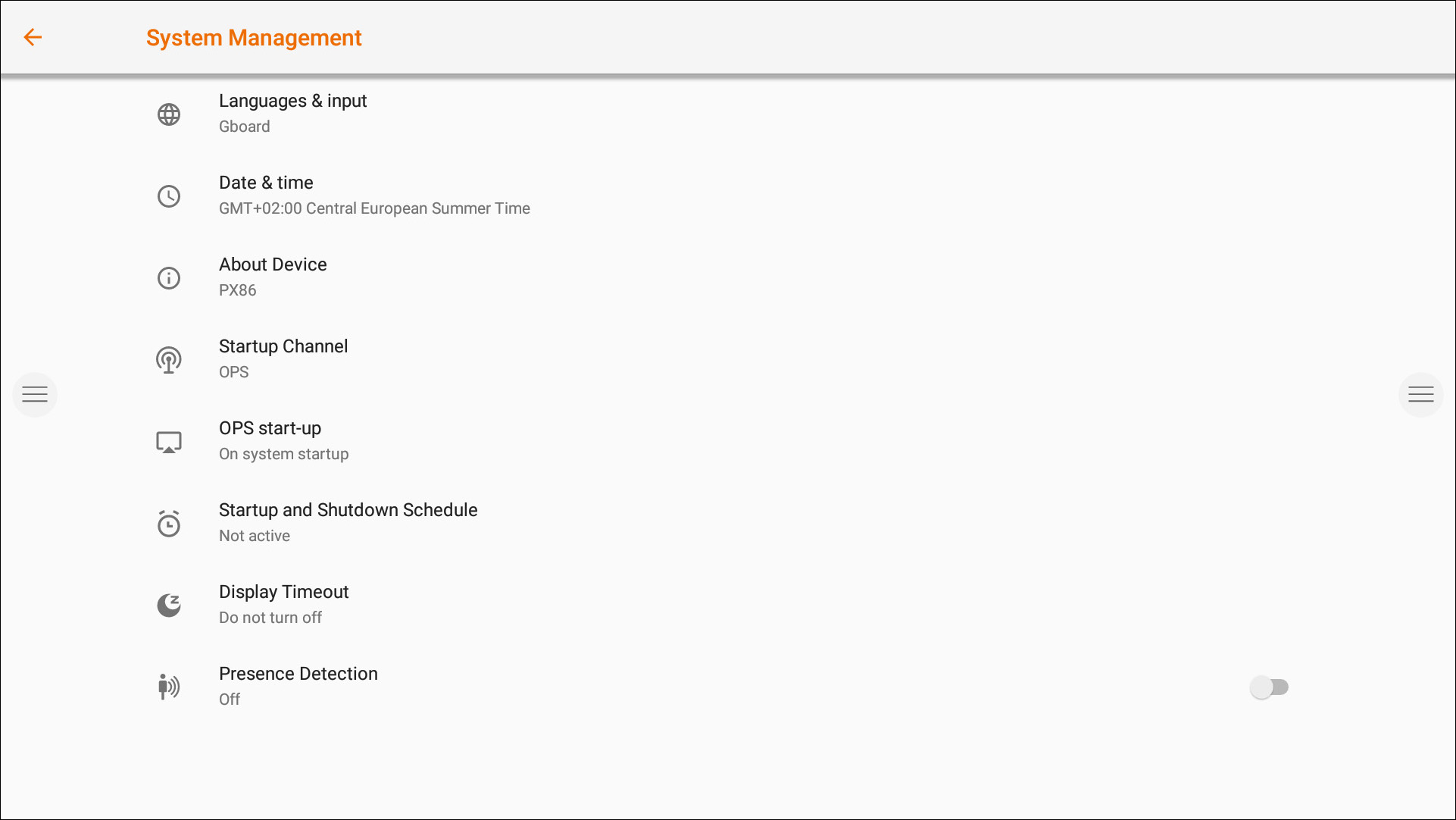The width and height of the screenshot is (1456, 820).
Task: Click the globe icon for Languages
Action: click(168, 114)
